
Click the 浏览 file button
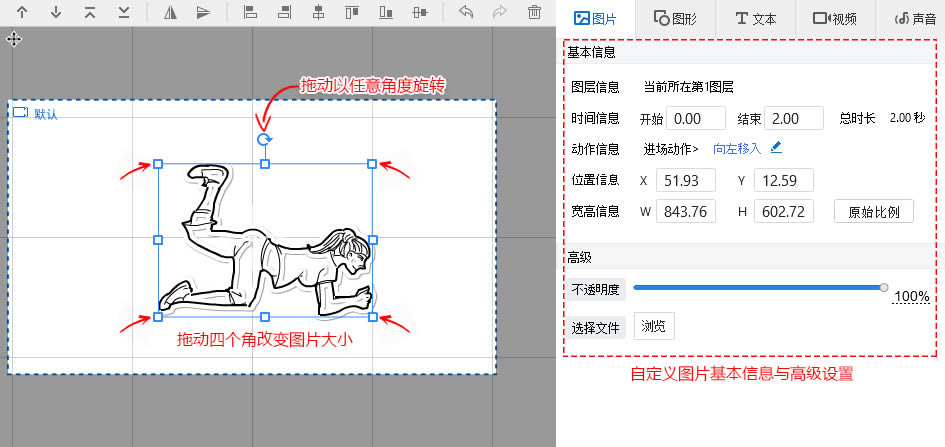(x=654, y=326)
